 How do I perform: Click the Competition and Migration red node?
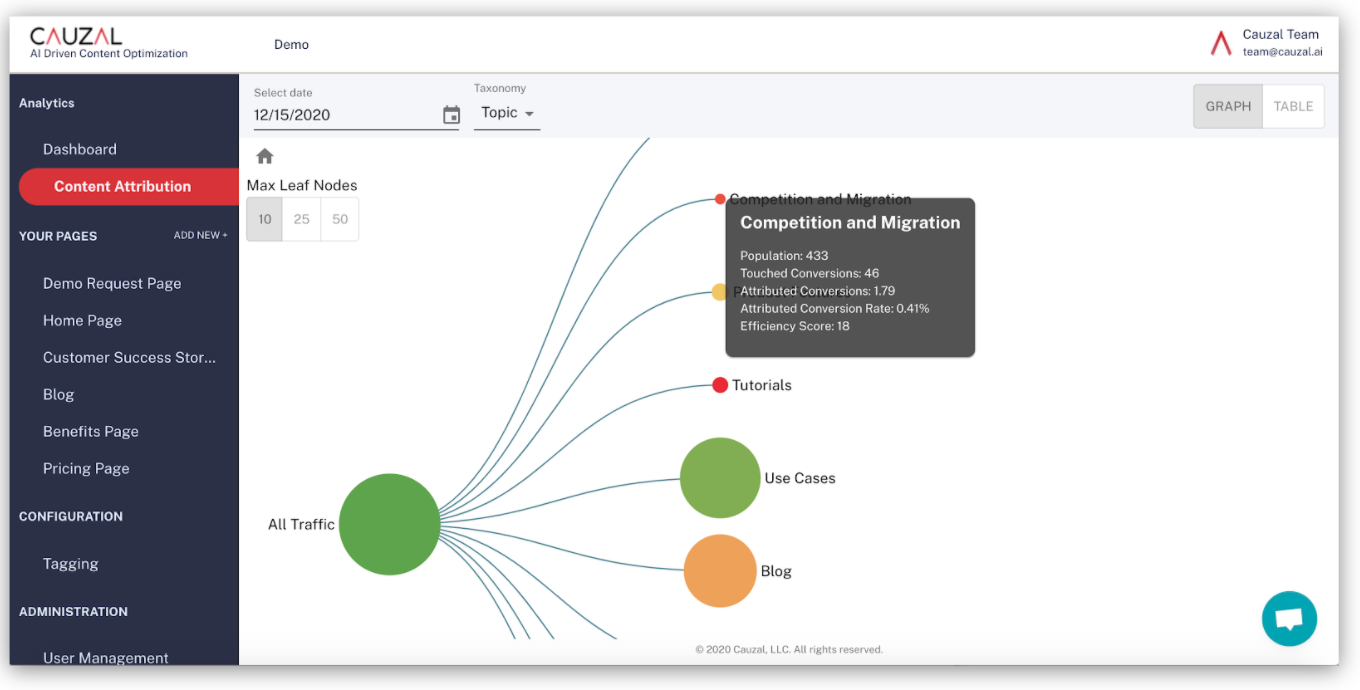click(720, 199)
